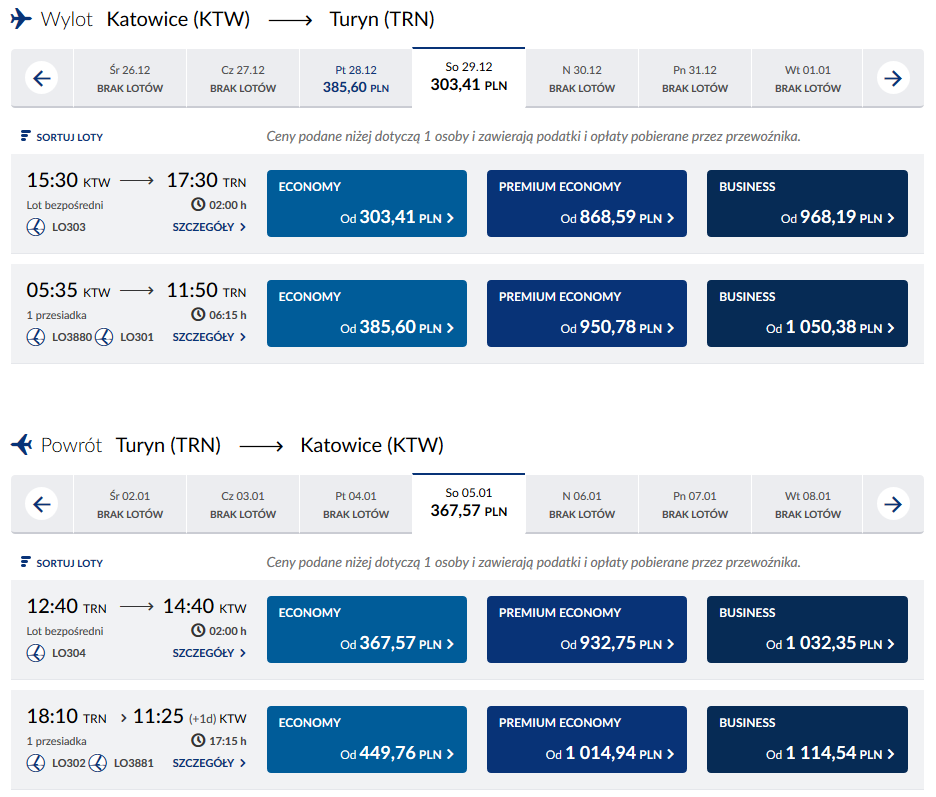Choose Economy fare 385,60 PLN for 05:35 flight
Image resolution: width=936 pixels, height=797 pixels.
click(x=367, y=313)
